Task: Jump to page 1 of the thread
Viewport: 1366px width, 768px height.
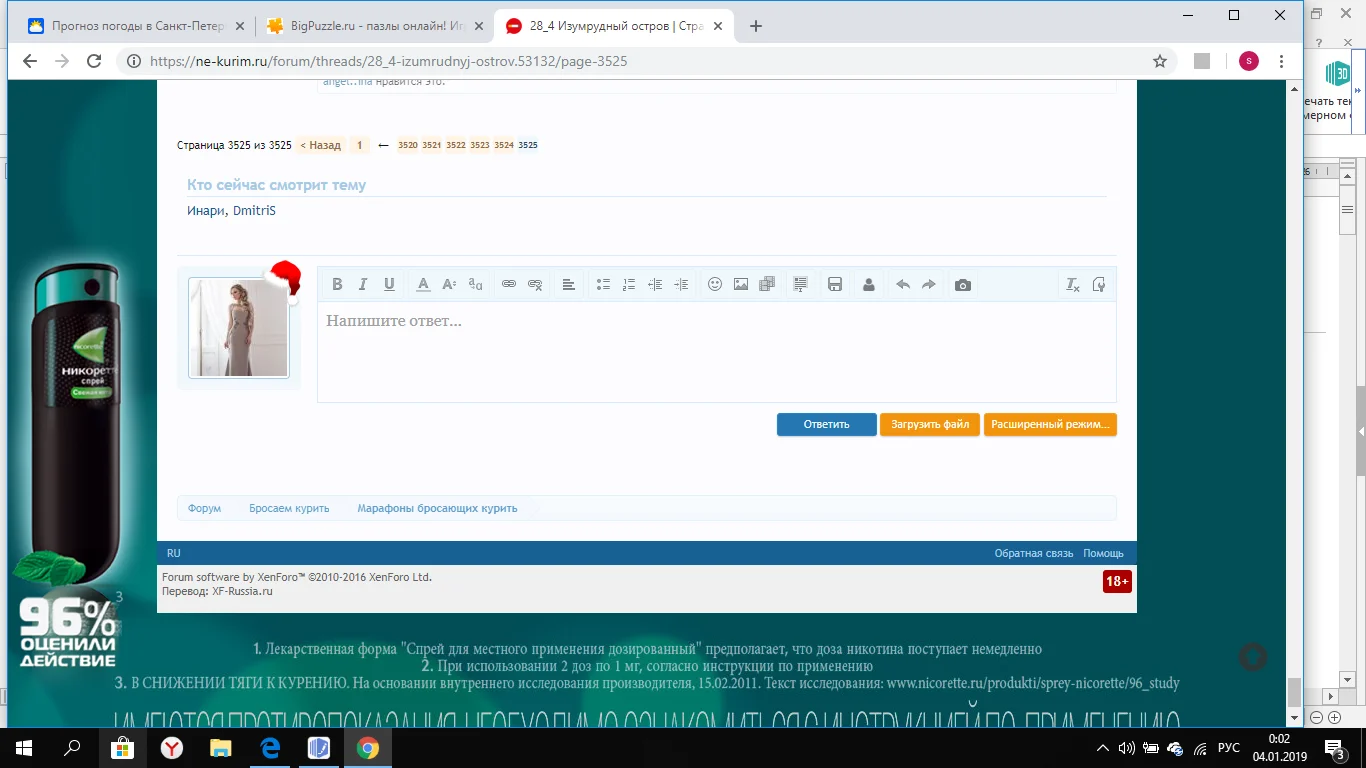Action: pyautogui.click(x=360, y=145)
